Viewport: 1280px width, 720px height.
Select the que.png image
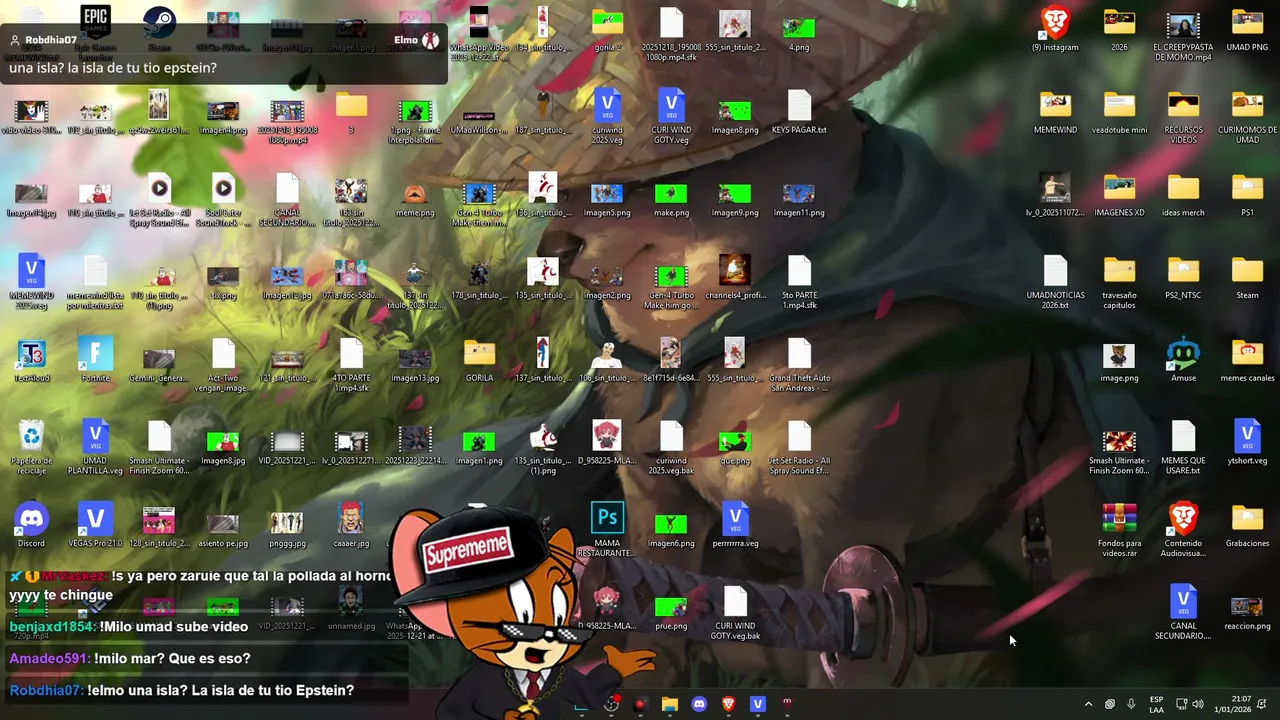point(735,443)
